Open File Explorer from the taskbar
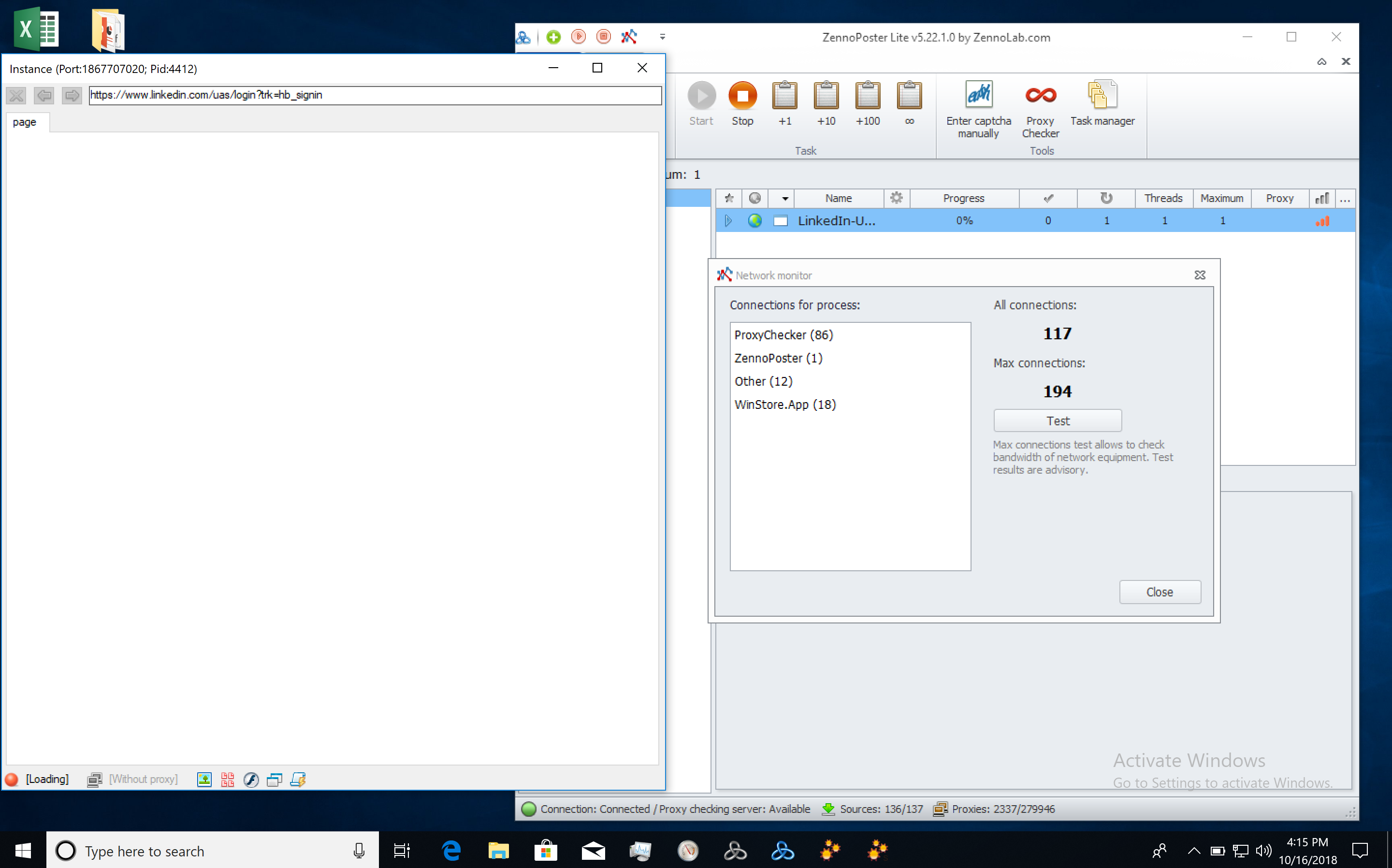This screenshot has height=868, width=1392. coord(498,850)
